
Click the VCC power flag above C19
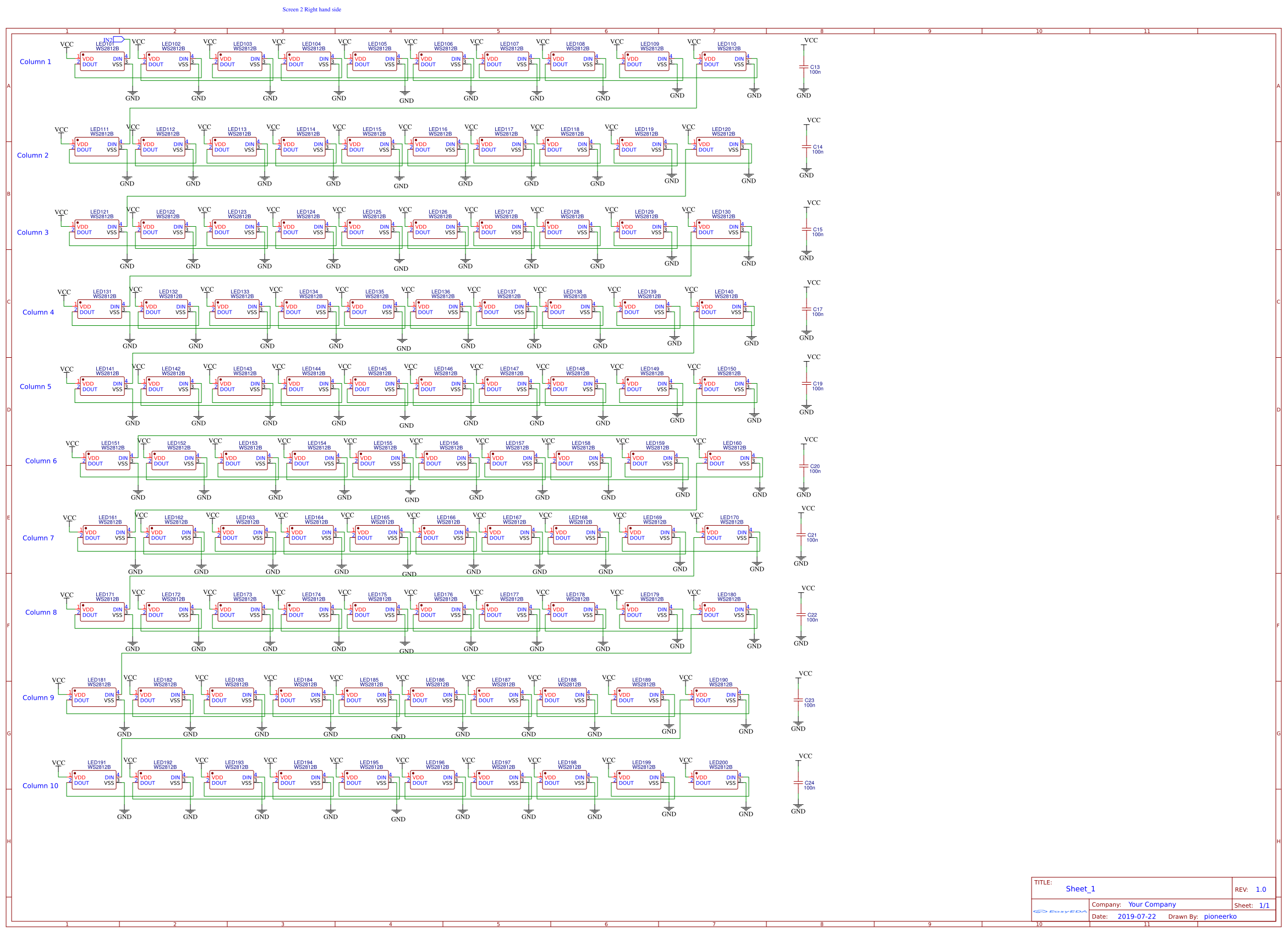[813, 357]
